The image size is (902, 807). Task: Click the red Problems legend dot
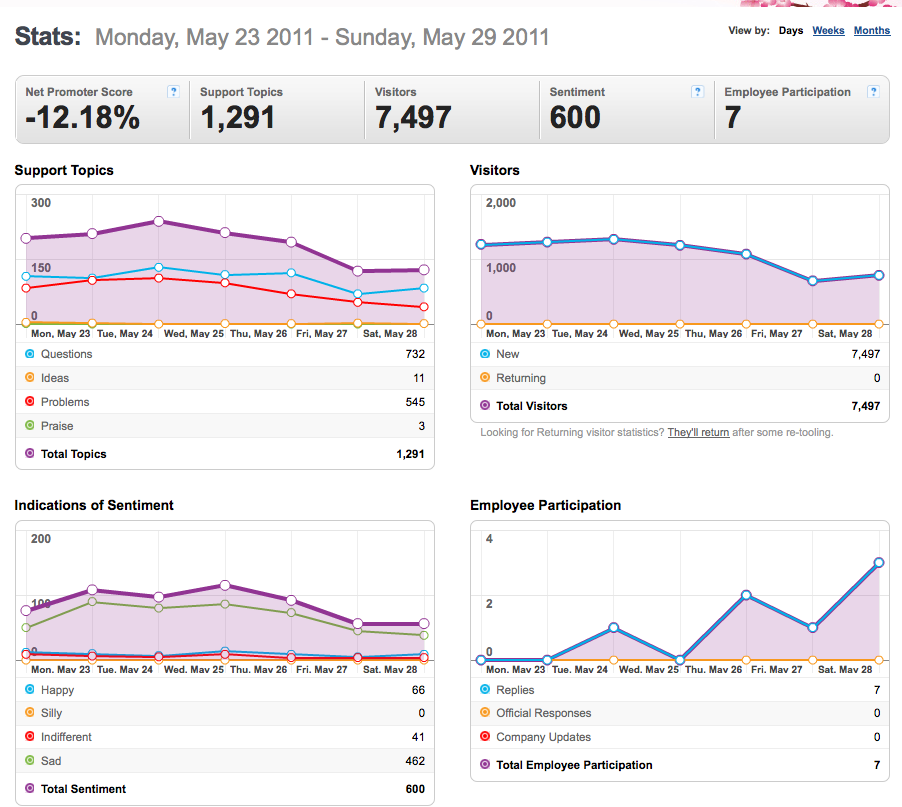(x=30, y=401)
